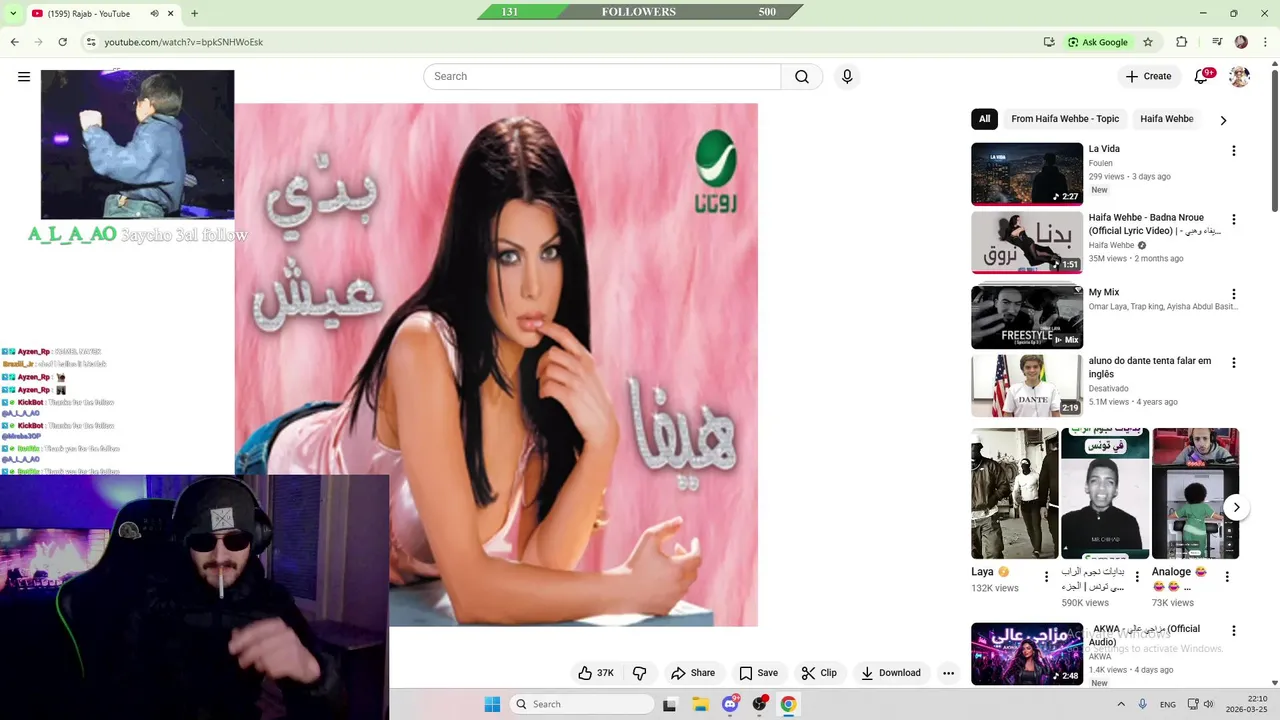This screenshot has height=720, width=1280.
Task: Open Badna Nroue lyric video thumbnail
Action: [x=1027, y=242]
